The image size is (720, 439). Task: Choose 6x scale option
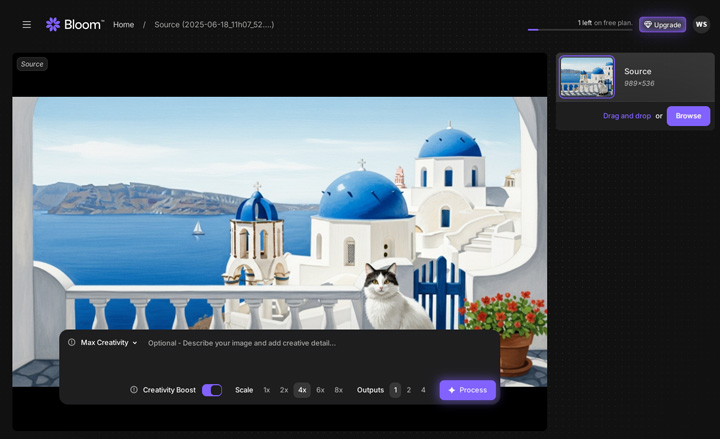point(320,390)
